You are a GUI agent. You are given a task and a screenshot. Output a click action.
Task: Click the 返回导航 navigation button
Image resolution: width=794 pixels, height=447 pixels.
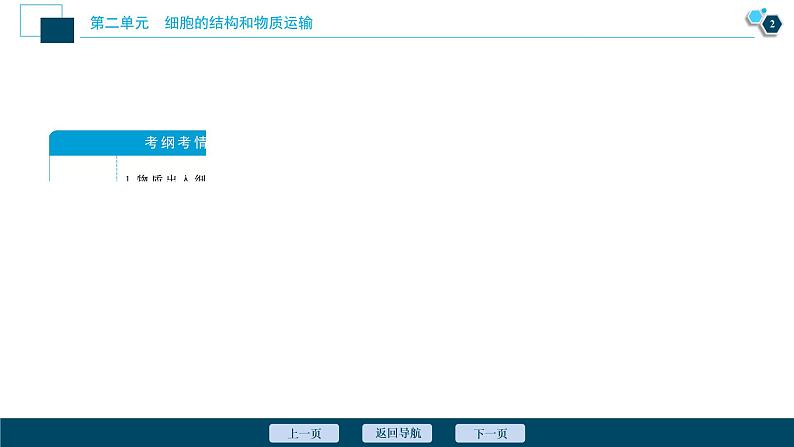tap(397, 433)
